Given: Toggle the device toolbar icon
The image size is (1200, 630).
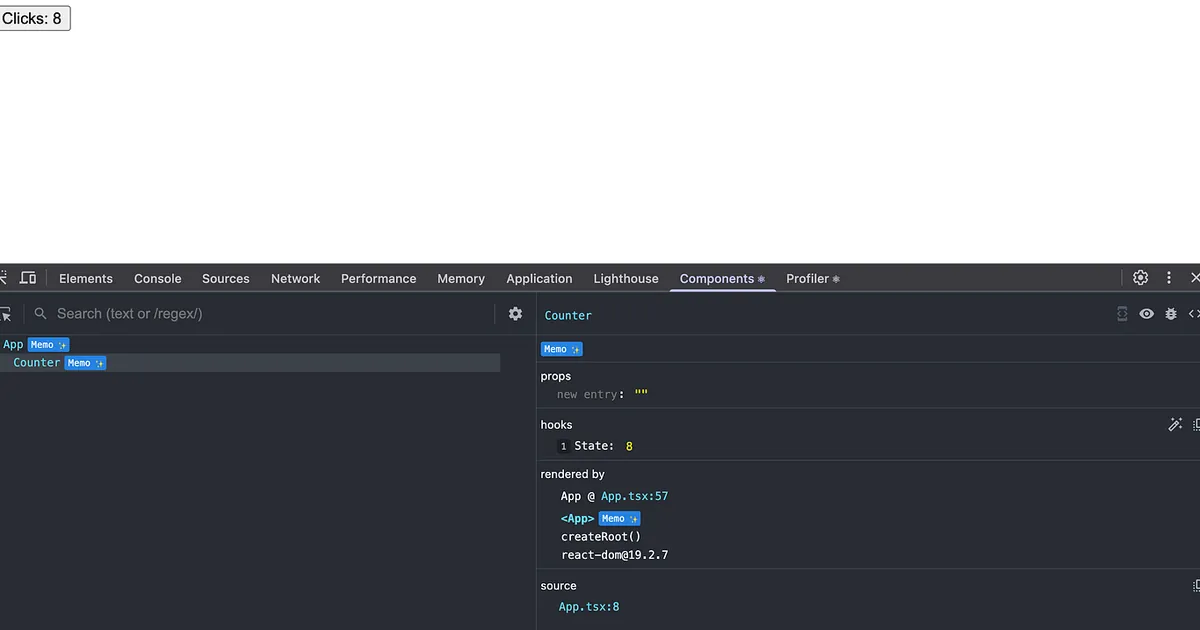Looking at the screenshot, I should [28, 278].
